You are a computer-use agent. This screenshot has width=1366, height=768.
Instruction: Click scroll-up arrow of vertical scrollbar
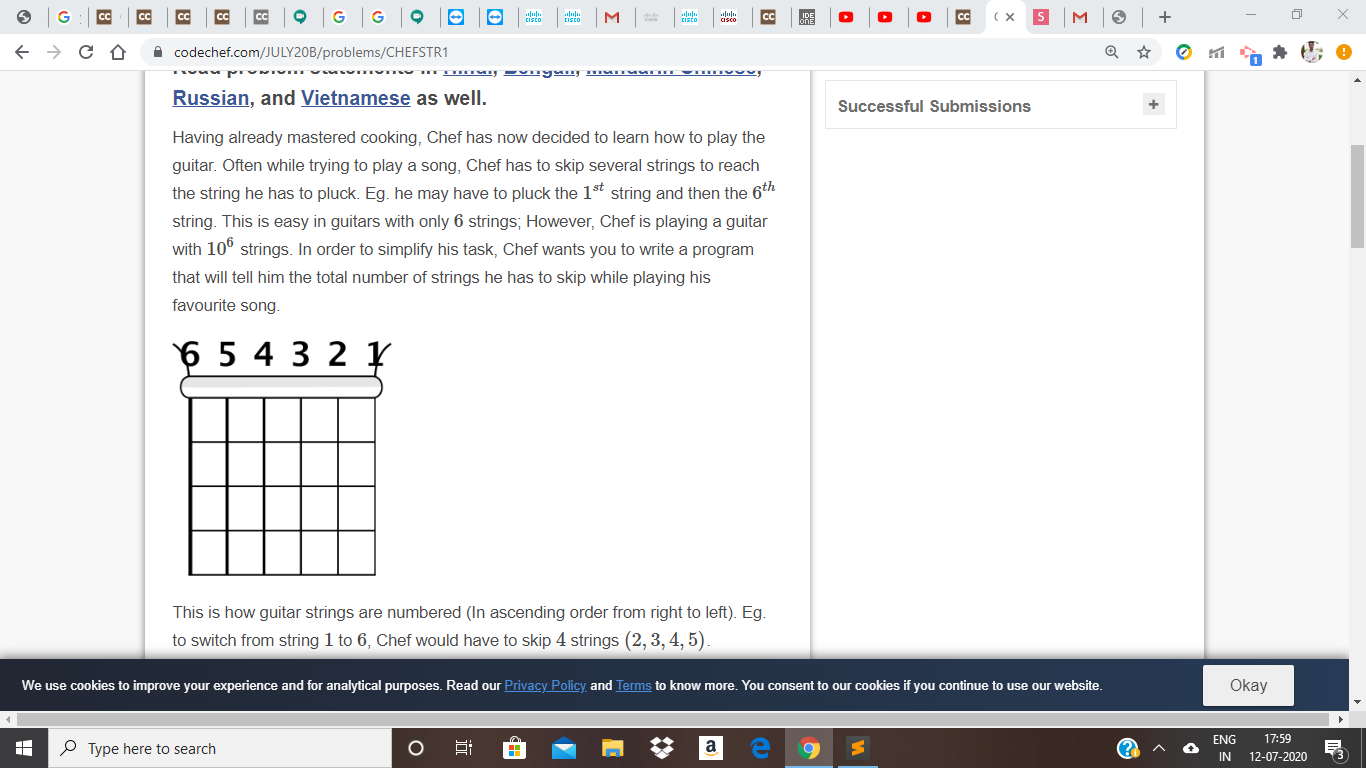pos(1357,79)
